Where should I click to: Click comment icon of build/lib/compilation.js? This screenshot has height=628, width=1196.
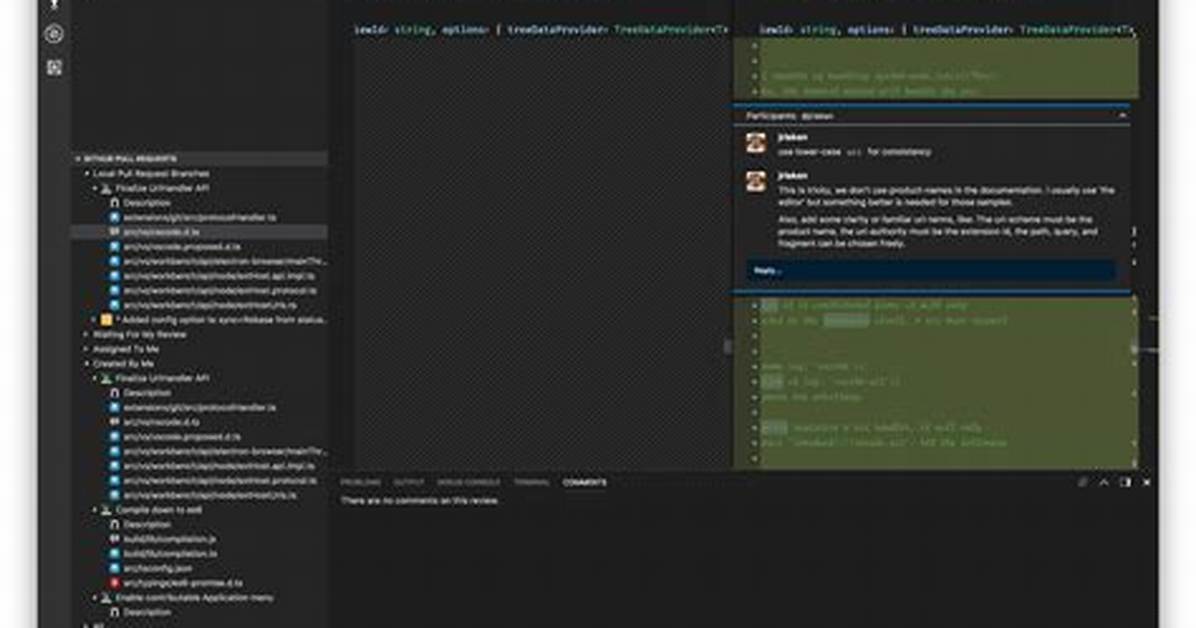tap(114, 539)
